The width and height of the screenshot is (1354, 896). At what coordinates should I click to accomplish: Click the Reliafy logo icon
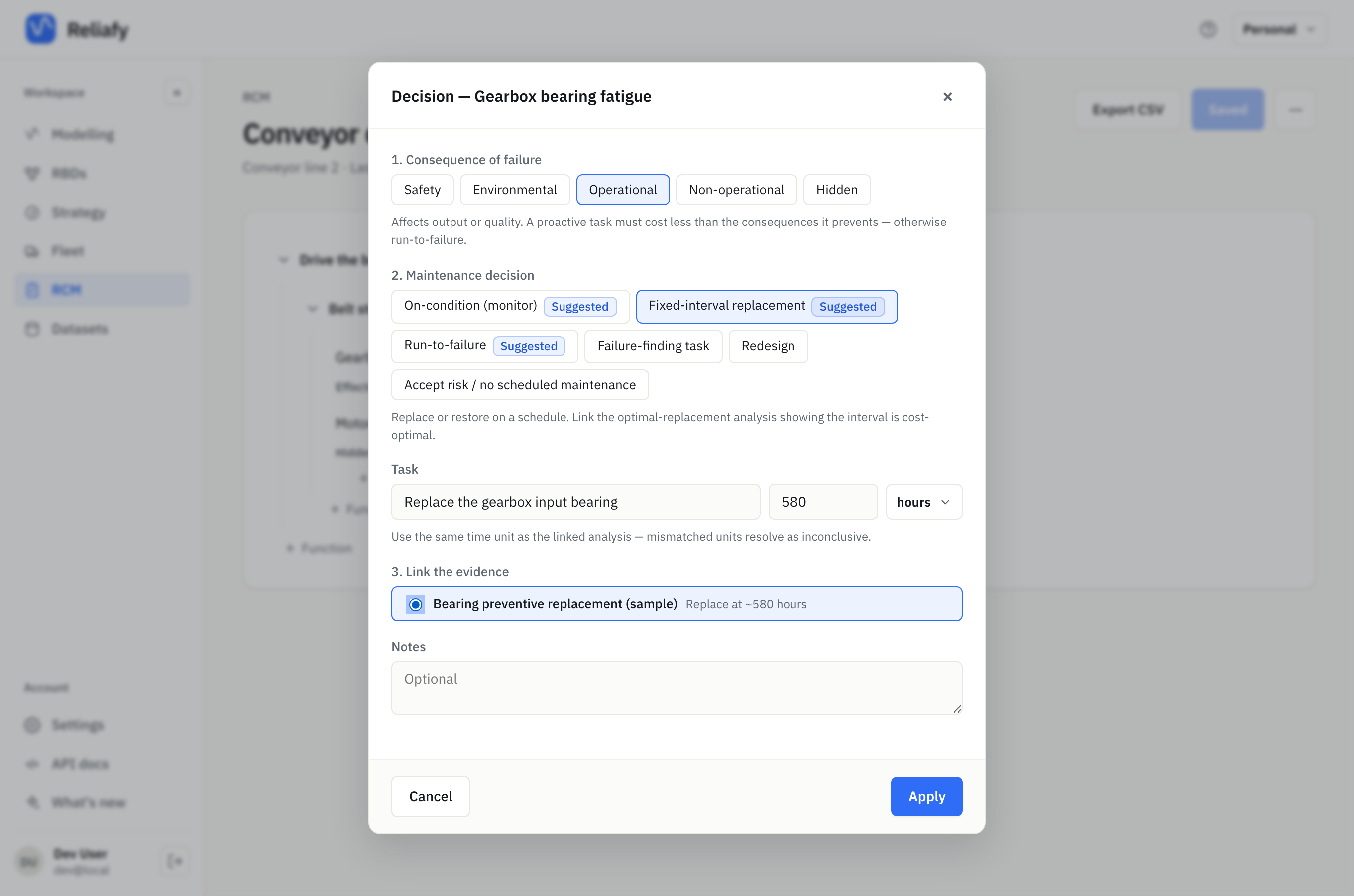click(40, 28)
